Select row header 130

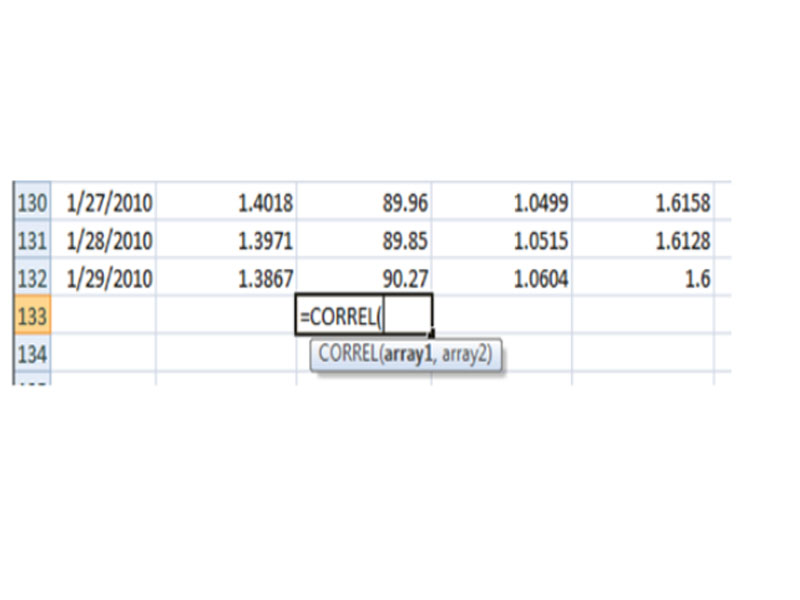33,201
